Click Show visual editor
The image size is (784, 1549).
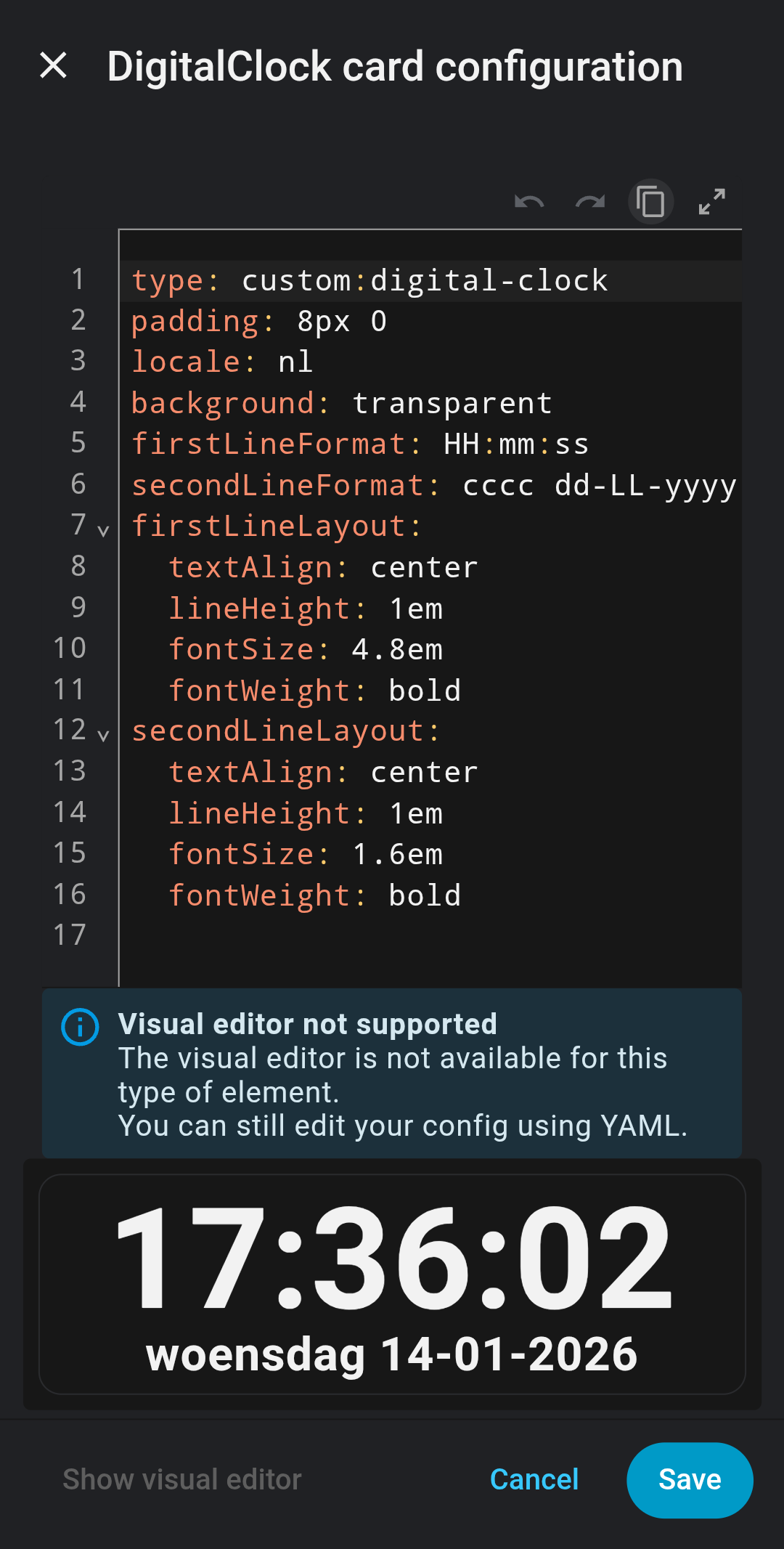click(181, 1479)
